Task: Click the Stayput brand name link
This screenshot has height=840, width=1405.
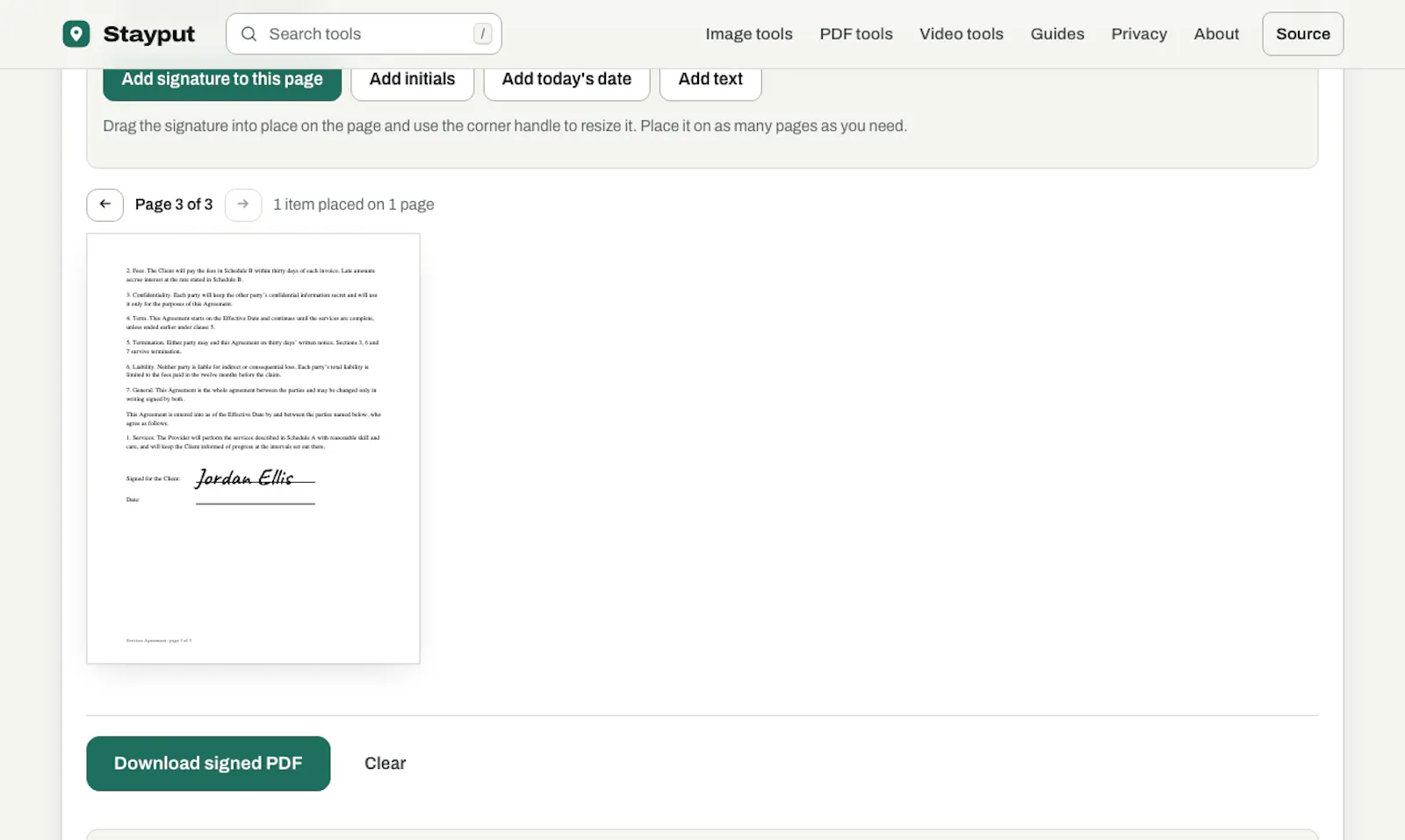Action: (149, 34)
